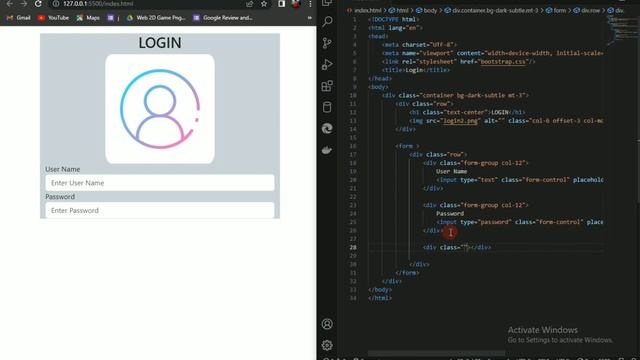This screenshot has height=360, width=640.
Task: Open Chrome's three-dot menu
Action: 310,4
